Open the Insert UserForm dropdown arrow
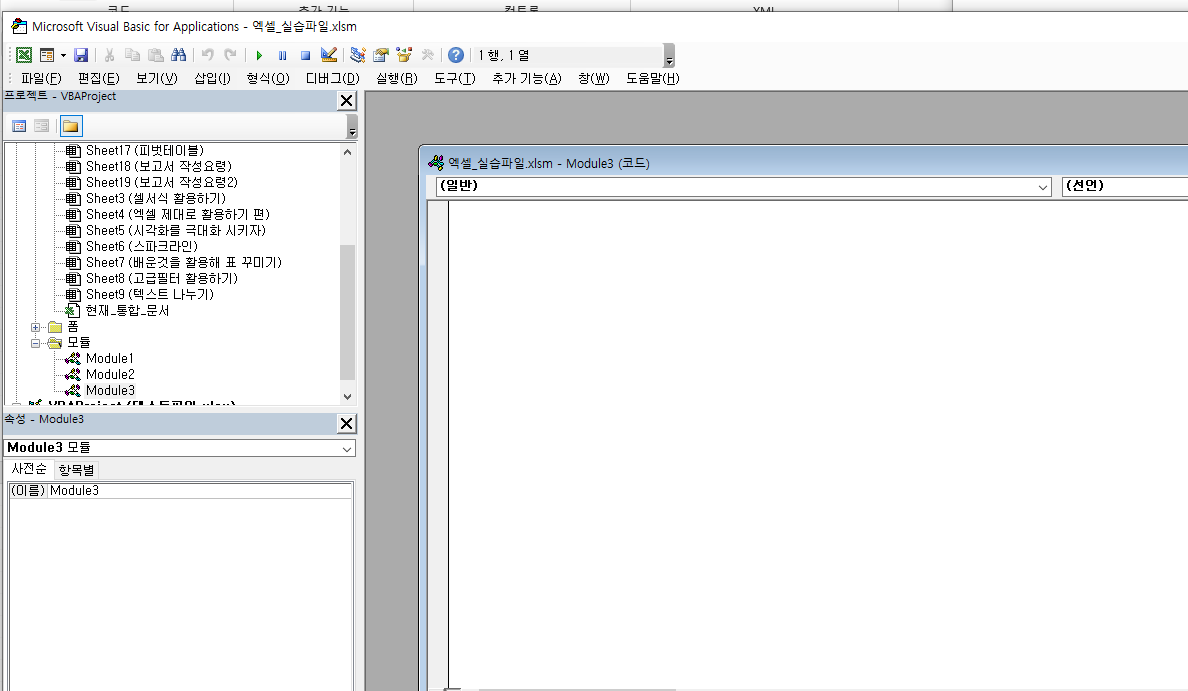Viewport: 1188px width, 691px height. click(63, 55)
